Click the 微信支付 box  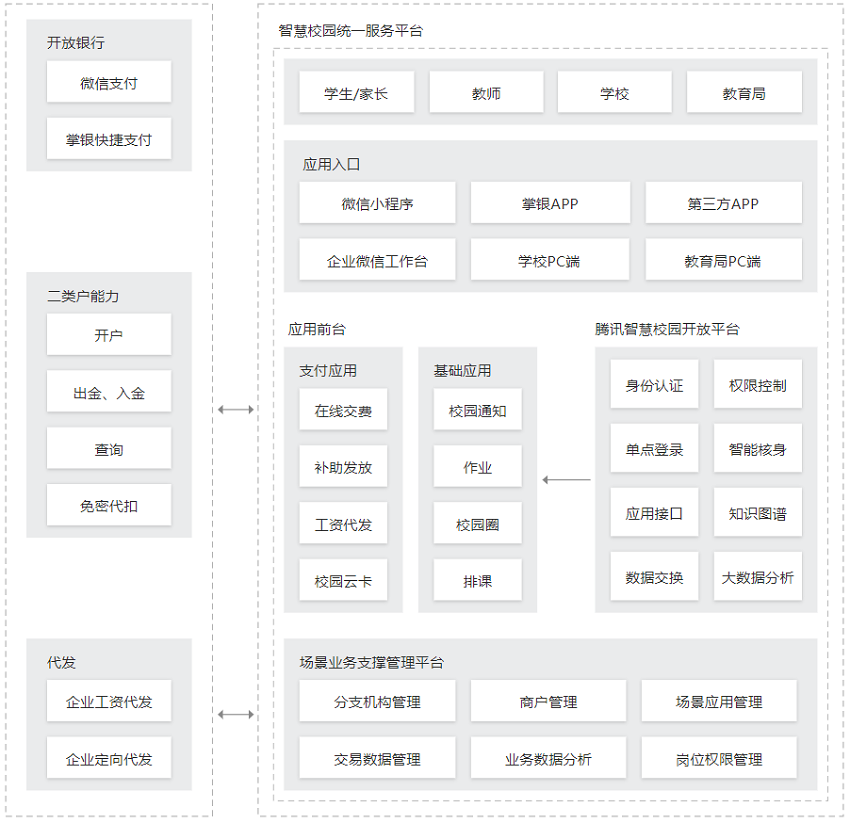[109, 82]
